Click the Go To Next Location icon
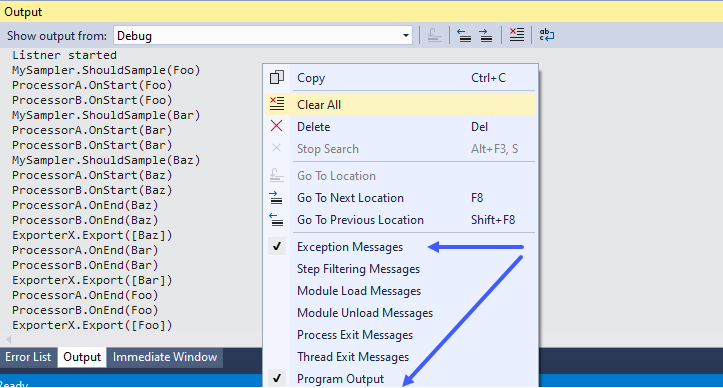The height and width of the screenshot is (388, 723). pos(276,198)
